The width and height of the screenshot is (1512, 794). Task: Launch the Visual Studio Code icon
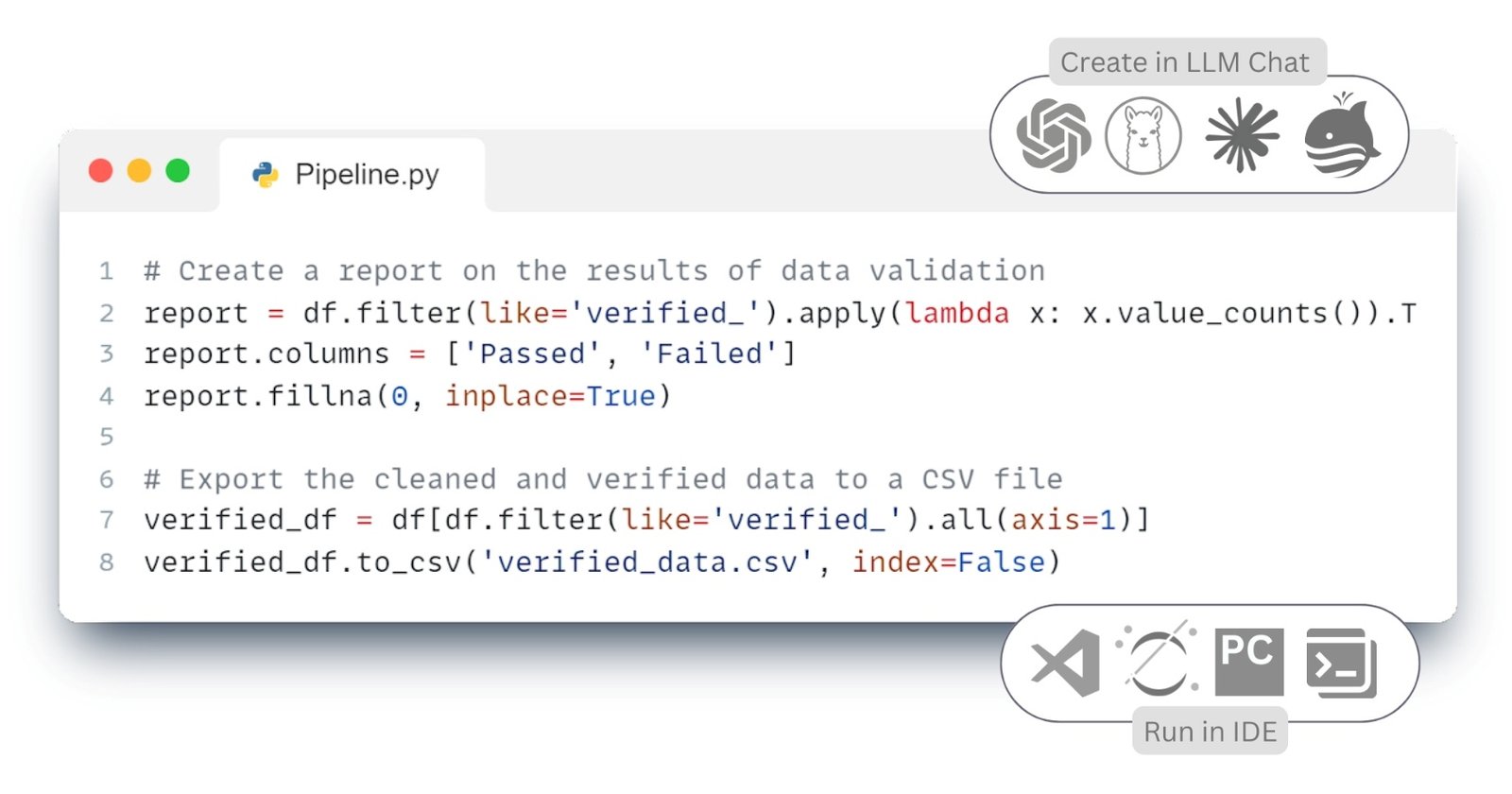pyautogui.click(x=1065, y=663)
